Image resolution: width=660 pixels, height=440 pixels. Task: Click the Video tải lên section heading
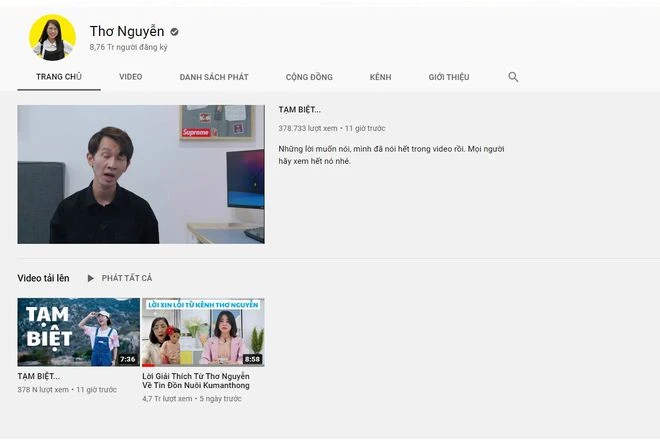point(43,278)
